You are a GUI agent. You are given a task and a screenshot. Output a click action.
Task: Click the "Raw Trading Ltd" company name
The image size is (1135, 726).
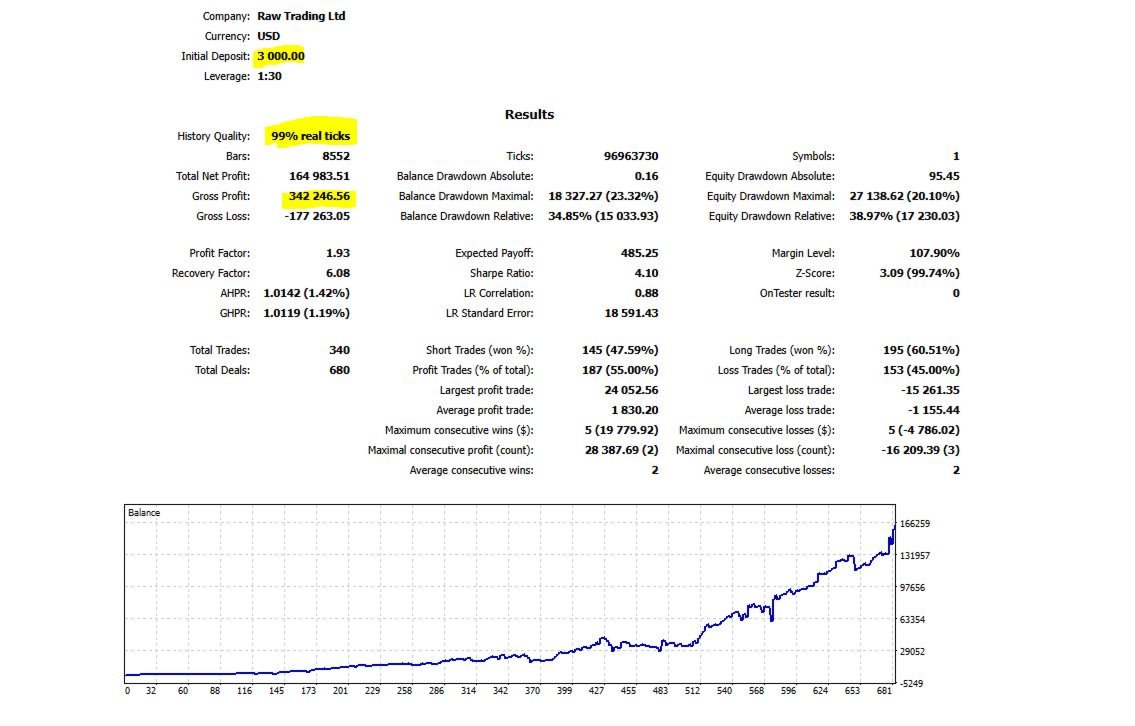301,16
